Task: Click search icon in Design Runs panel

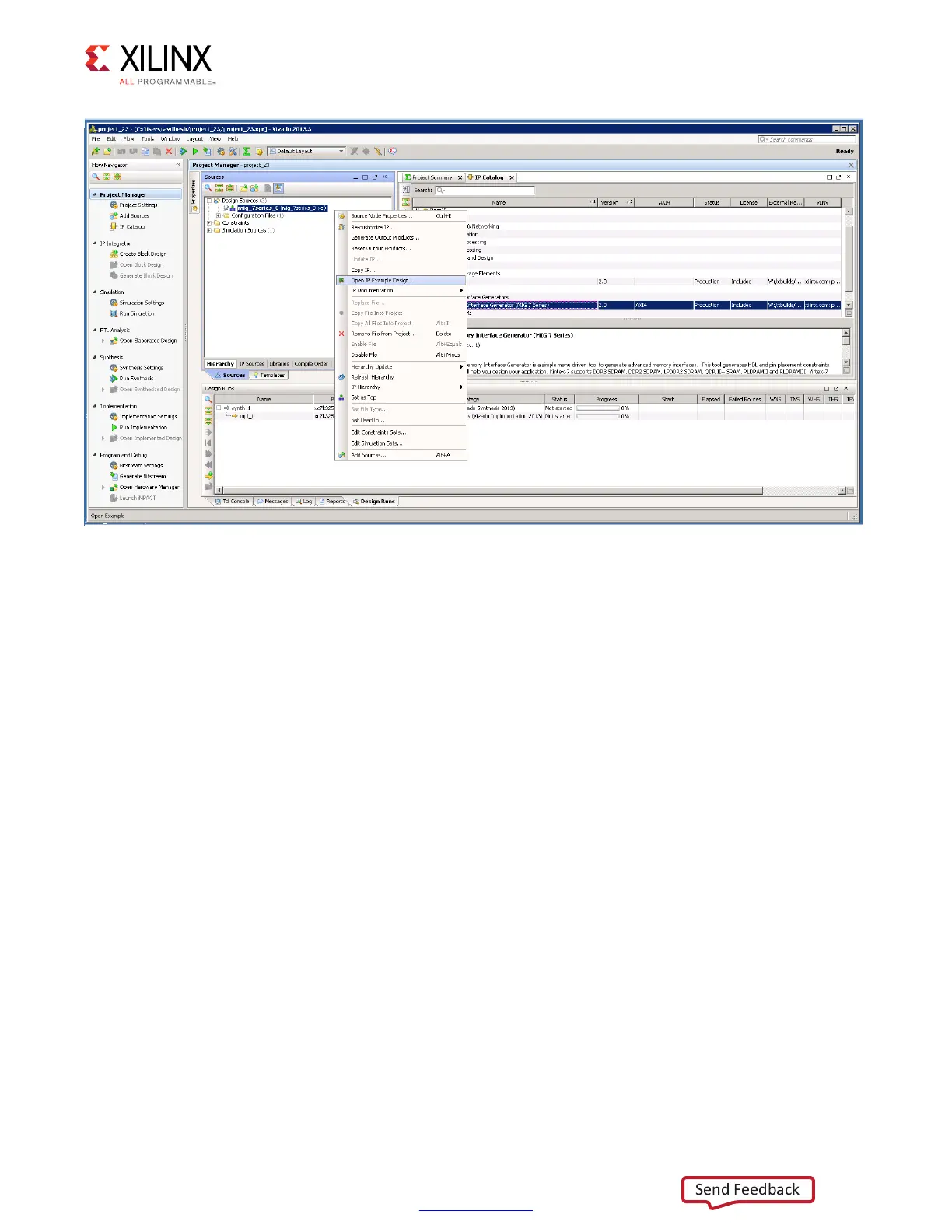Action: (208, 400)
